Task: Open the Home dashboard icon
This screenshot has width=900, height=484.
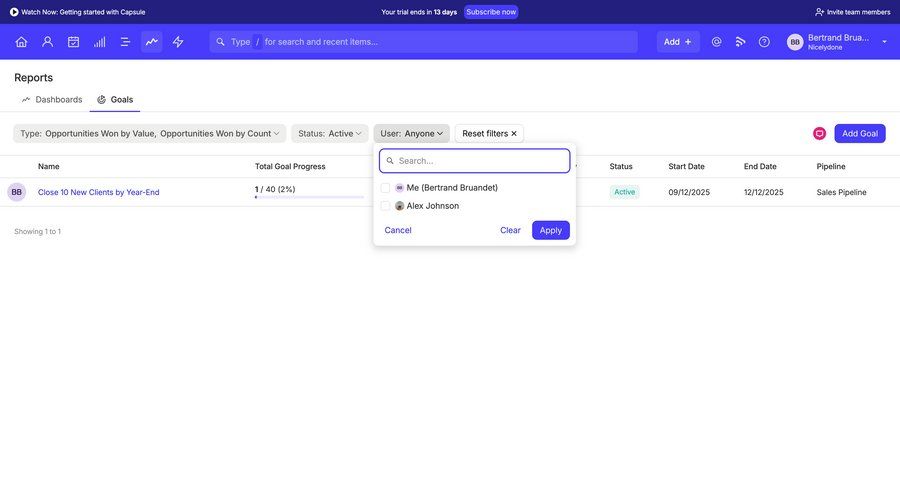Action: [21, 42]
